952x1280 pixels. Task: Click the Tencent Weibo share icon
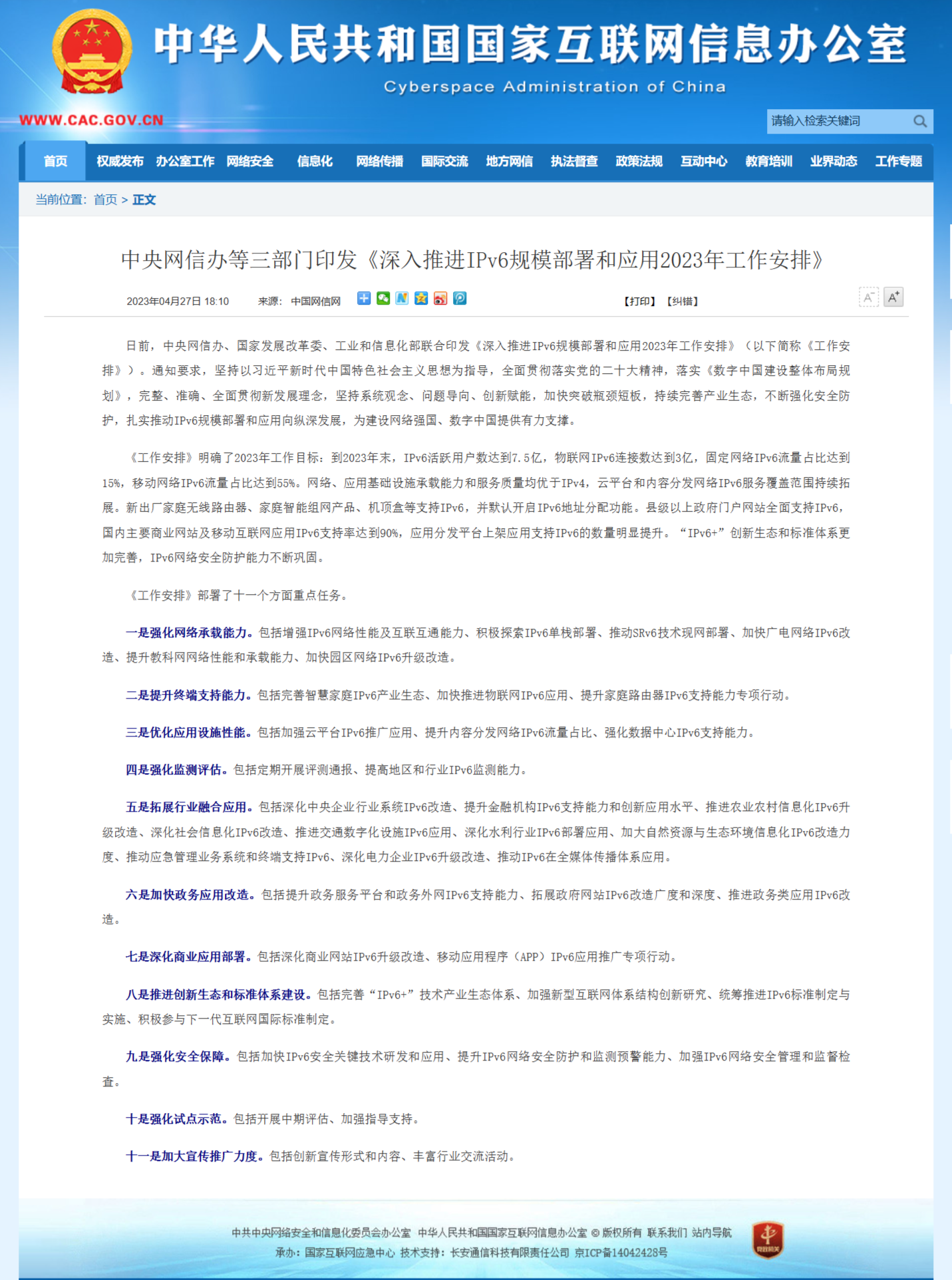click(x=460, y=299)
